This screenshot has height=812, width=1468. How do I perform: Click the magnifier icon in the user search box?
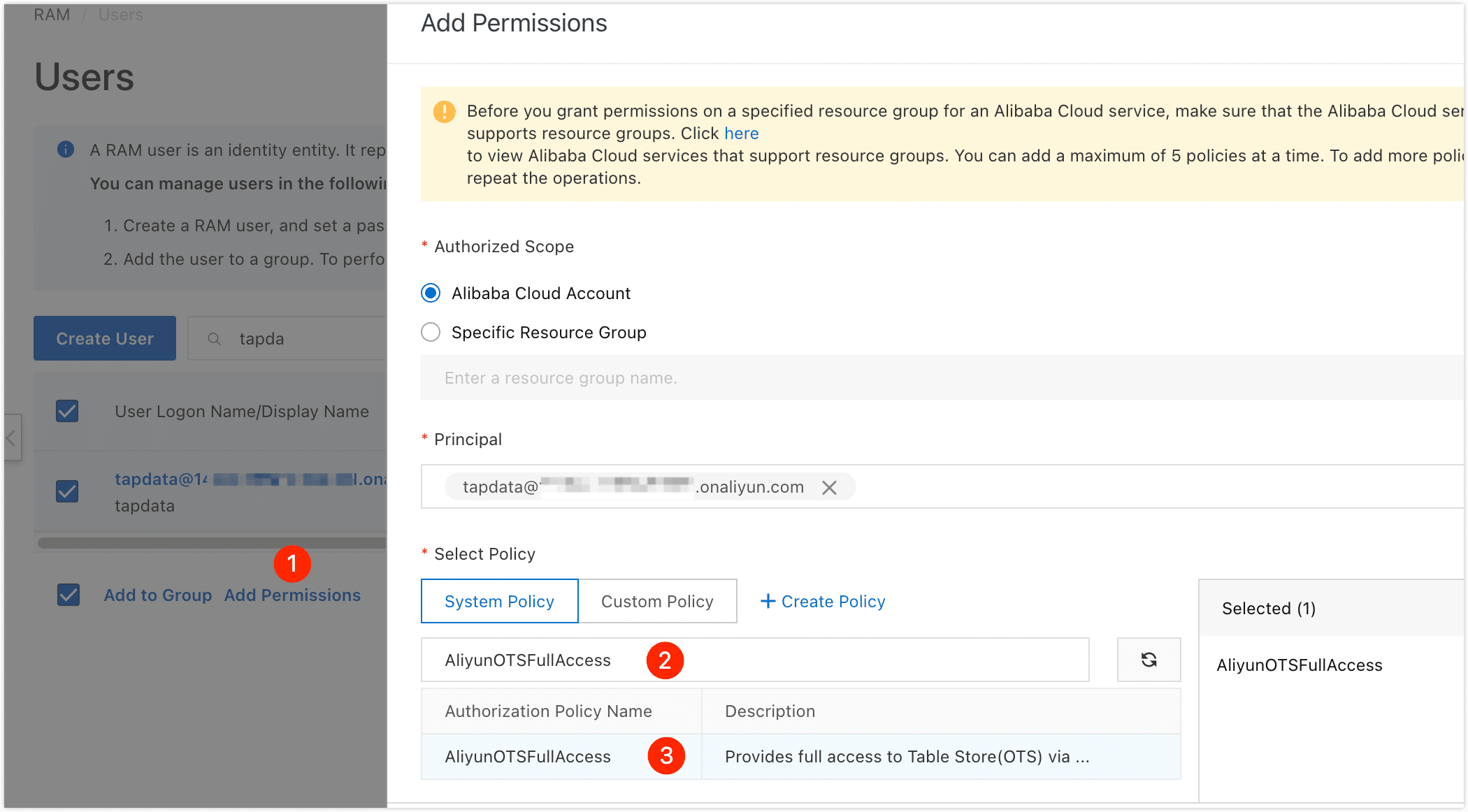pyautogui.click(x=213, y=338)
